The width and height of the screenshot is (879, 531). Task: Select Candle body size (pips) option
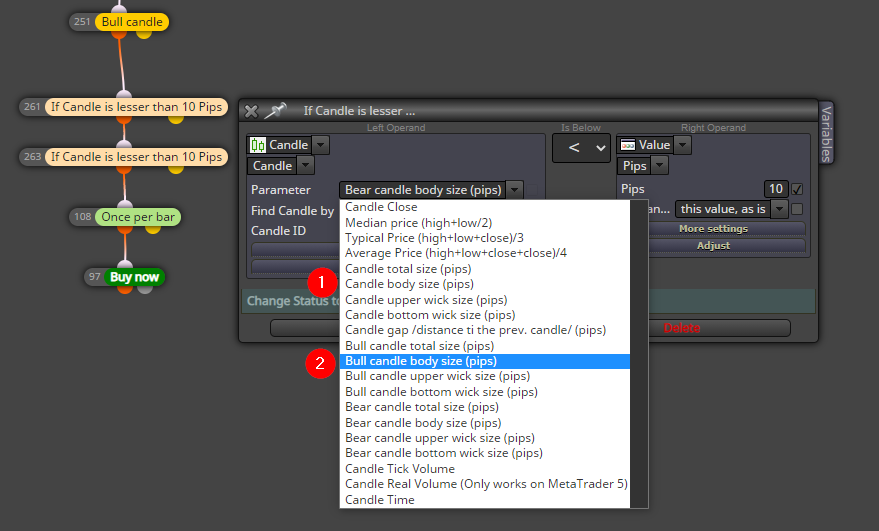pyautogui.click(x=484, y=284)
